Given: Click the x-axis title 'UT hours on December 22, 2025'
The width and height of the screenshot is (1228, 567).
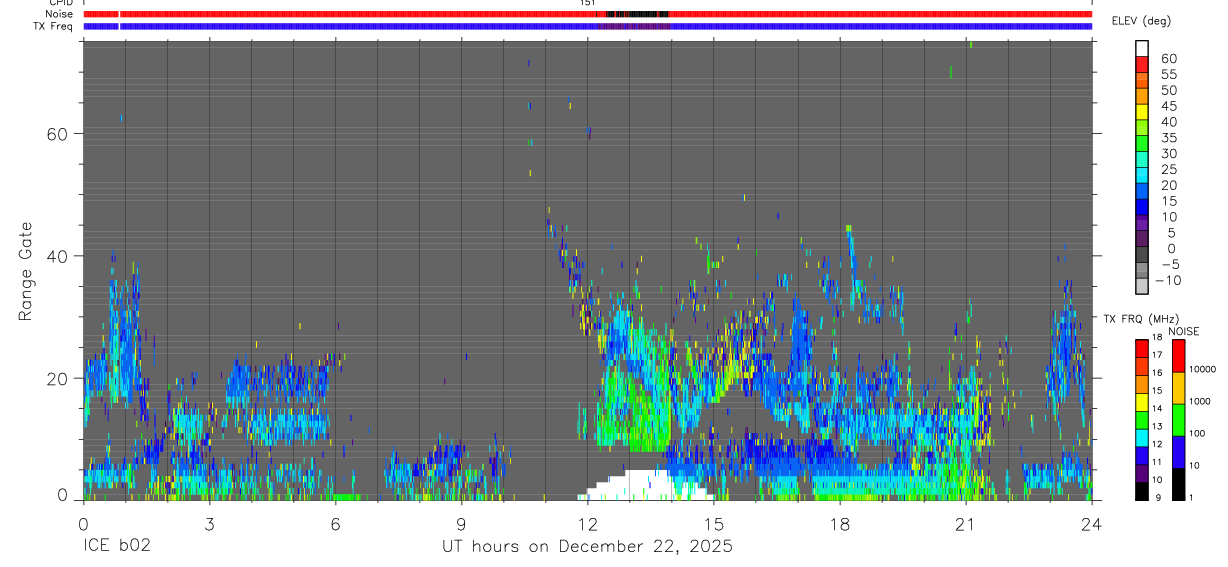Looking at the screenshot, I should coord(588,547).
